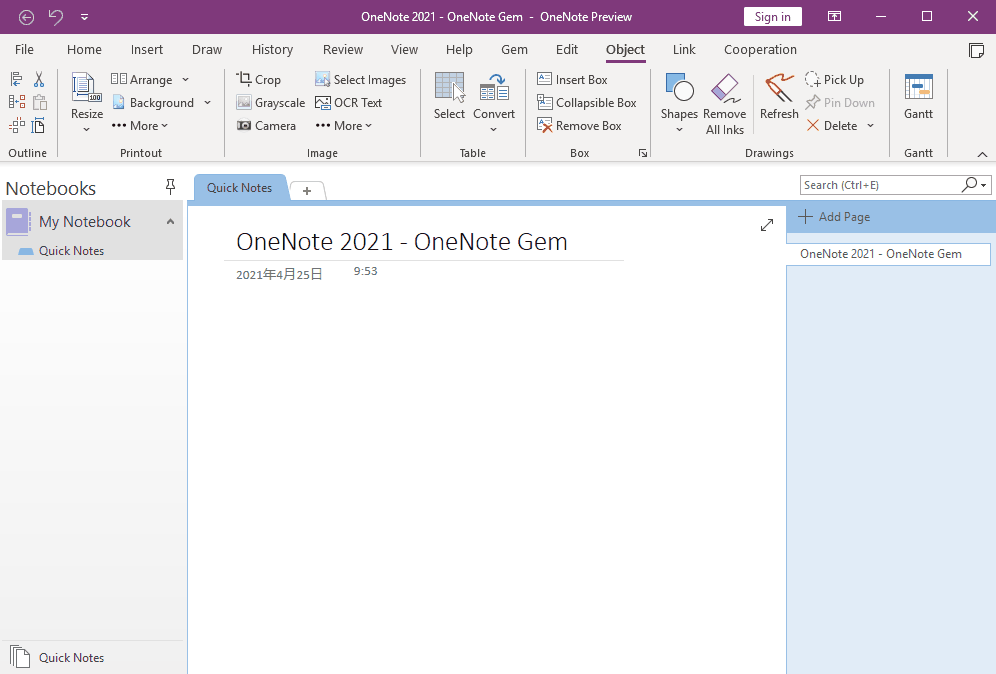Select page OneNote 2021 - OneNote Gem in list

pos(888,254)
